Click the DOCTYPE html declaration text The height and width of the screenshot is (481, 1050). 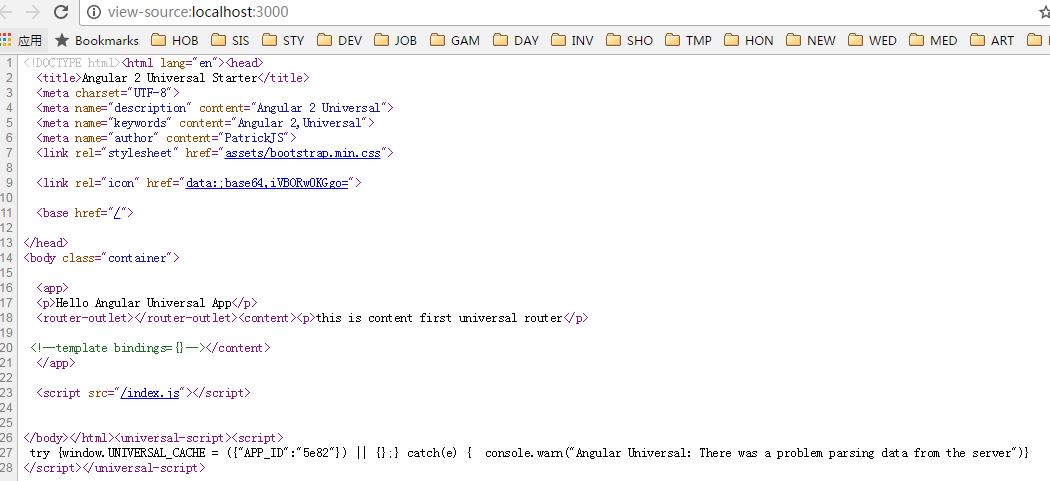(x=72, y=63)
